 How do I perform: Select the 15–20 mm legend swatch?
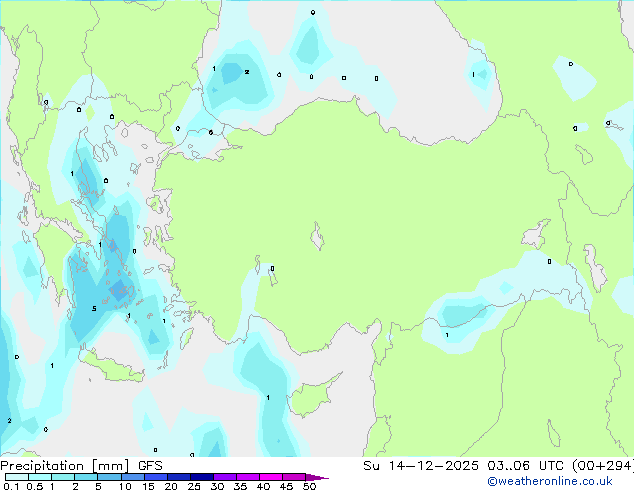pos(155,477)
